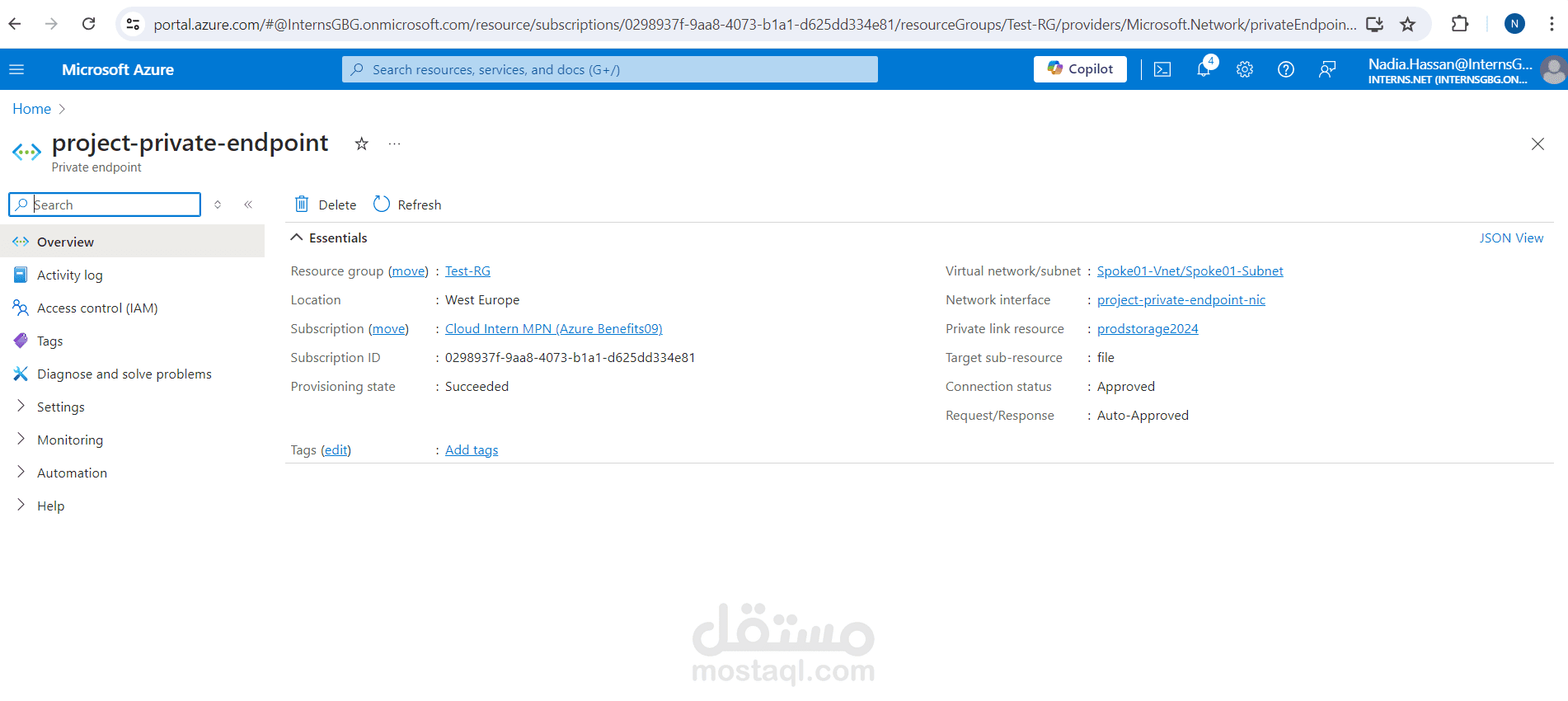Select the Subscription ID value text
The height and width of the screenshot is (701, 1568).
click(x=570, y=357)
